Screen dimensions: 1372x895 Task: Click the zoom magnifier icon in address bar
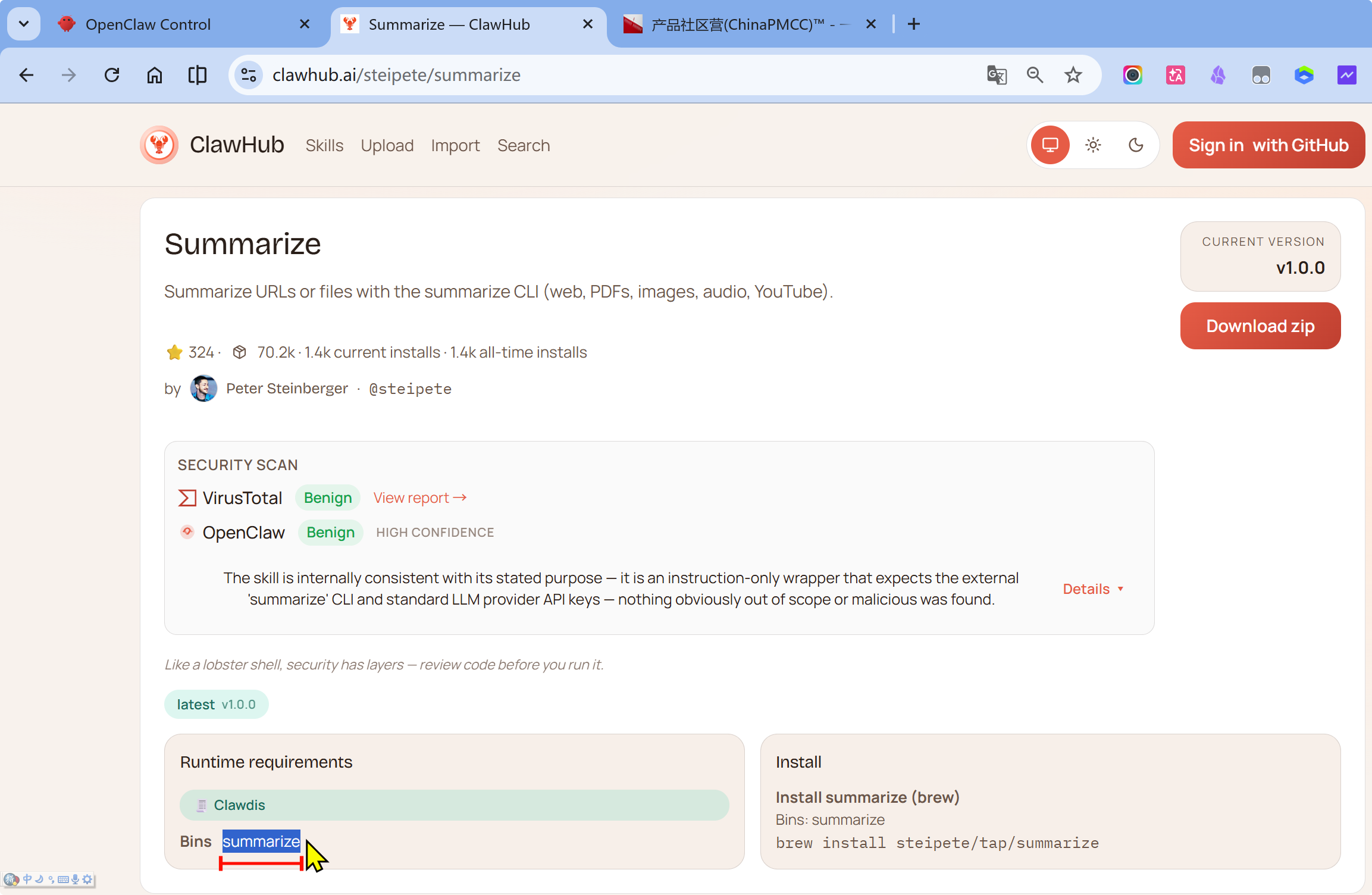coord(1035,75)
